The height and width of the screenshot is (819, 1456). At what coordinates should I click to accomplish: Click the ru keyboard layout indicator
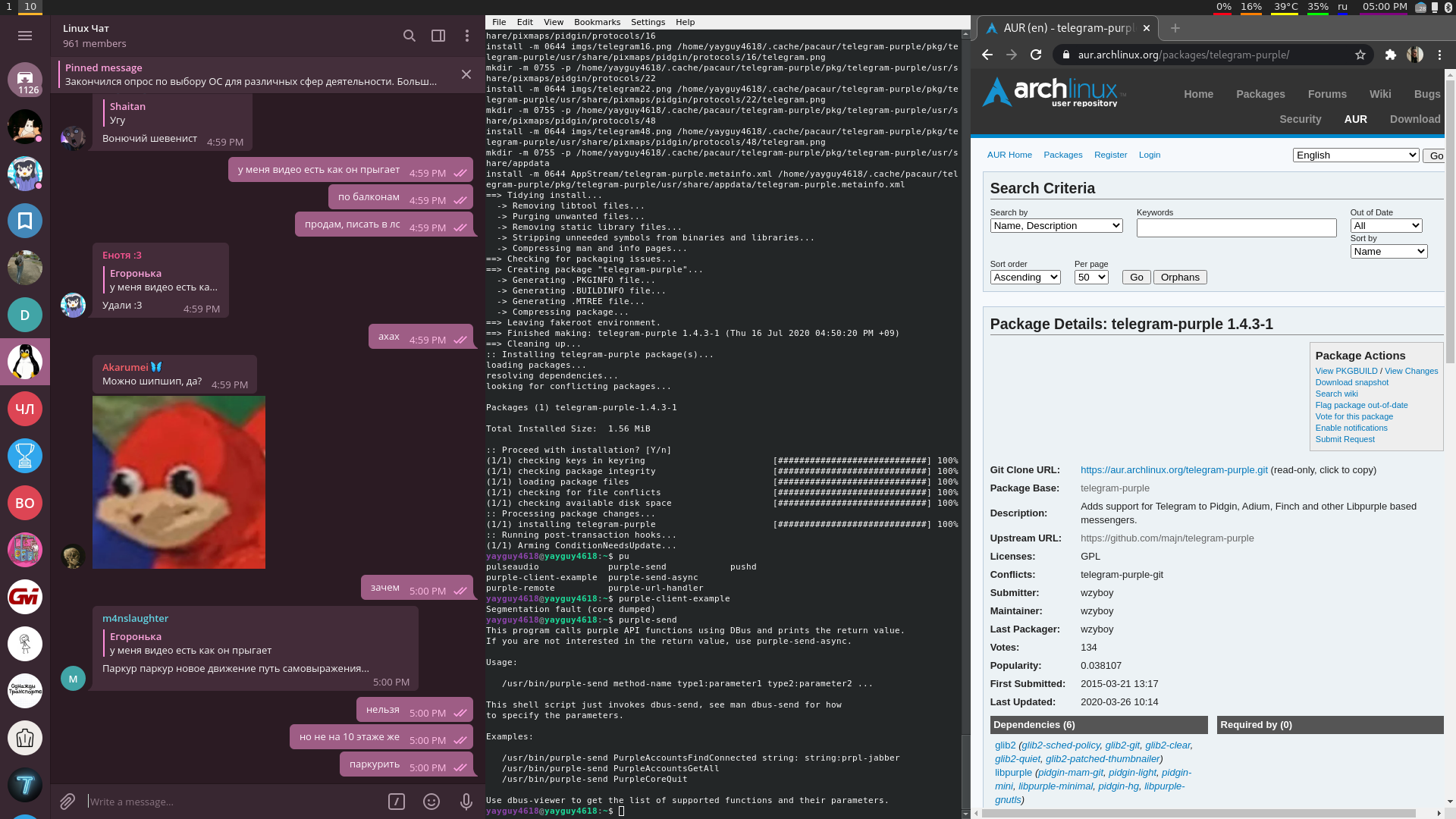point(1342,7)
